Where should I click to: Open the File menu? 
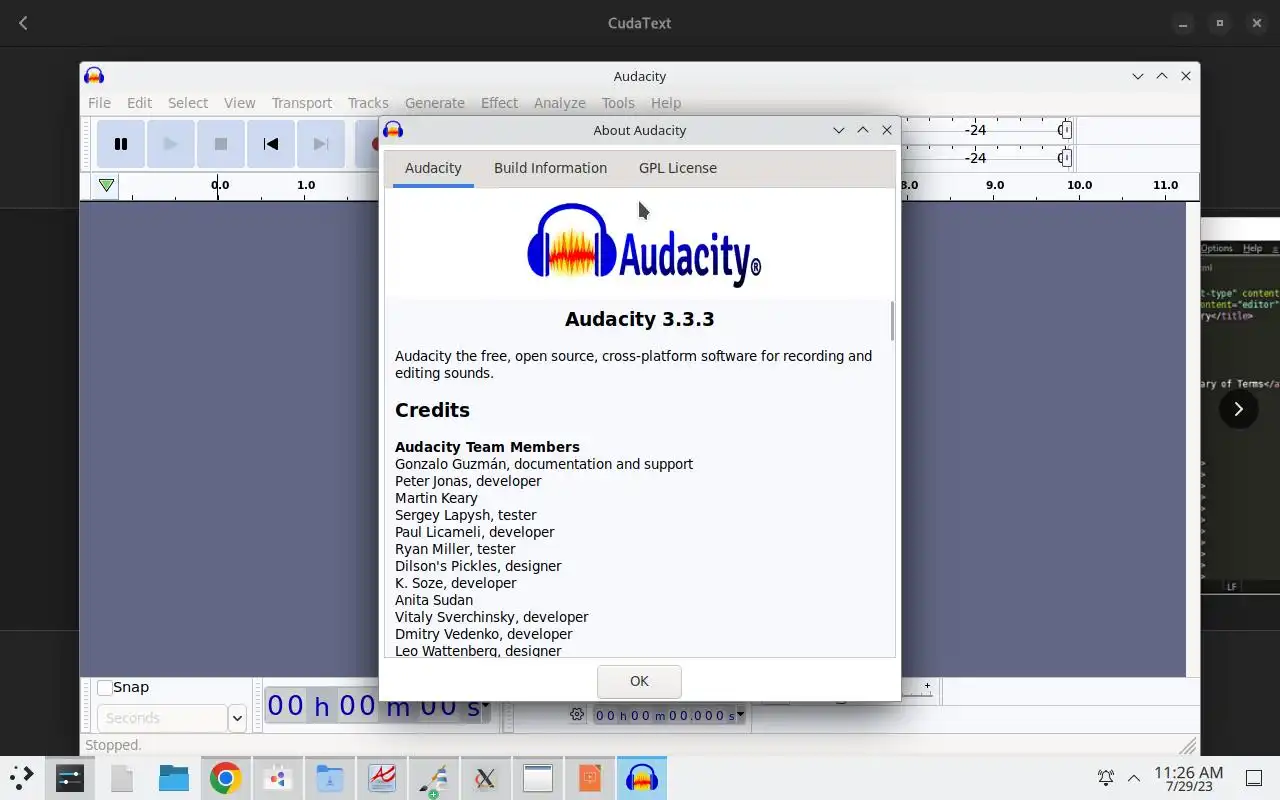[x=99, y=103]
